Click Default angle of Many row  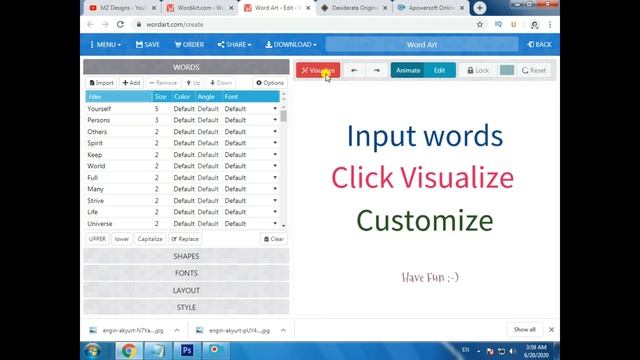208,189
